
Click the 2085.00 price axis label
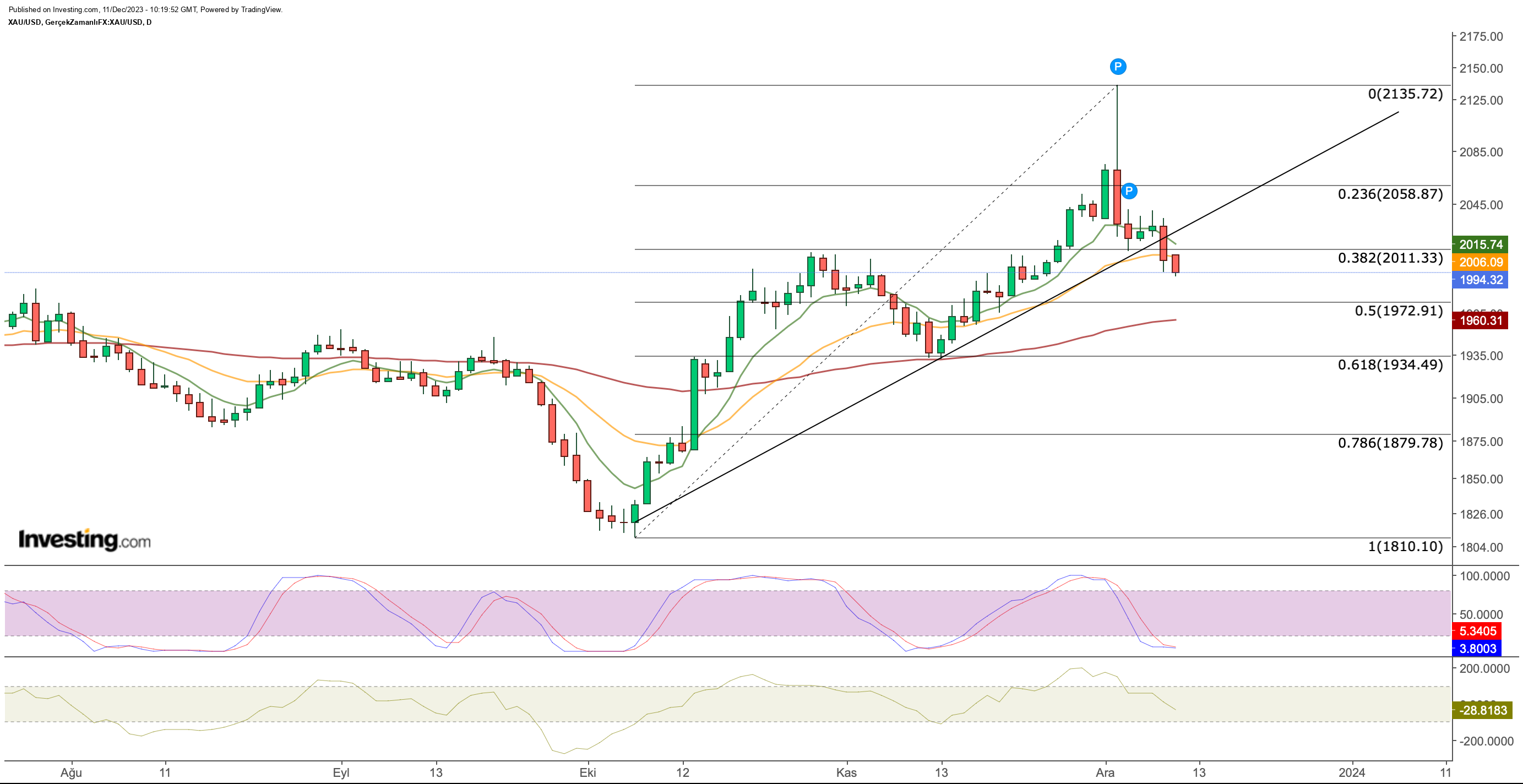click(1481, 152)
